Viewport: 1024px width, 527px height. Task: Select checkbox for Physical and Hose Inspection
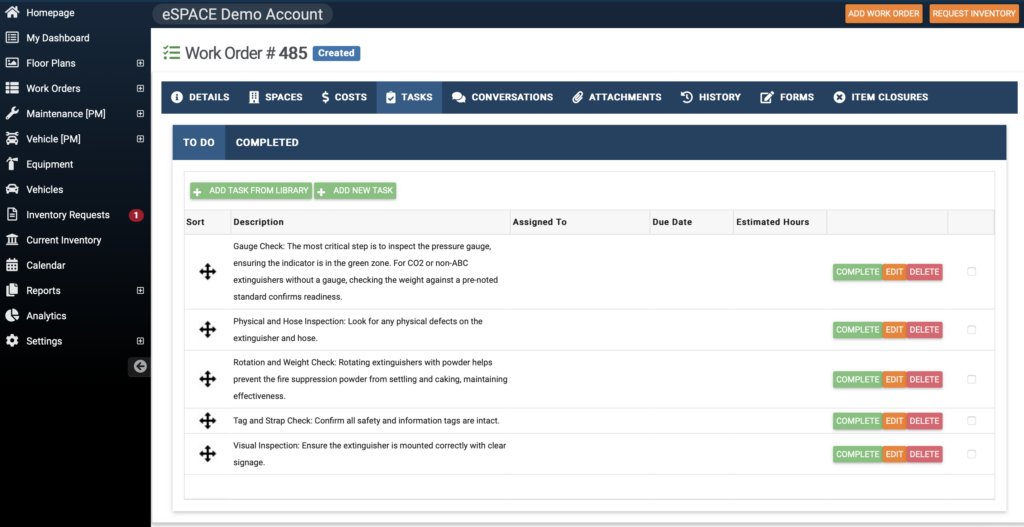tap(971, 330)
